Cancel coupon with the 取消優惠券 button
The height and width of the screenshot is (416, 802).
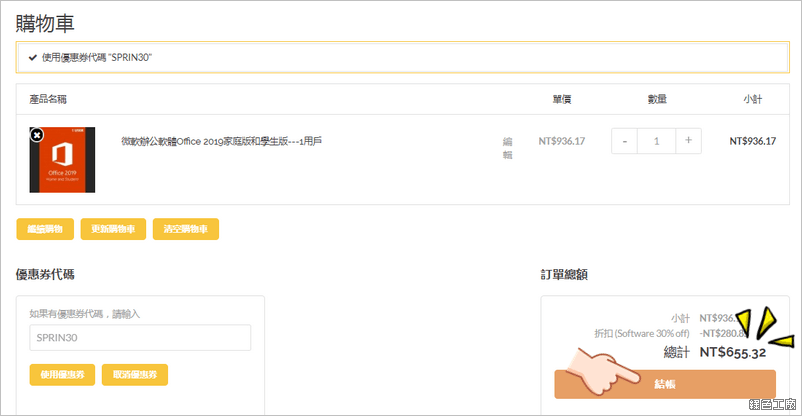[135, 375]
